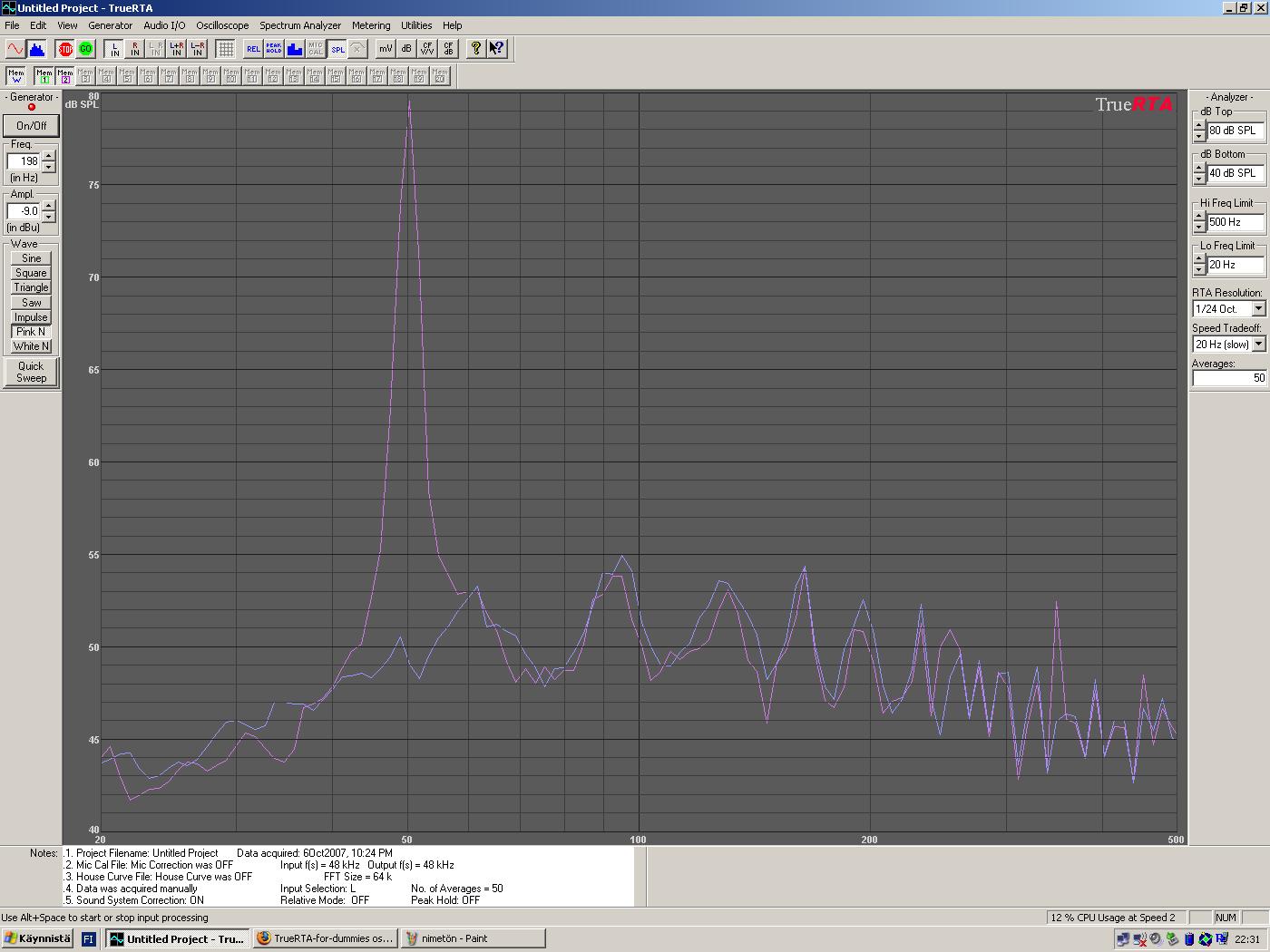
Task: Click the Averages input field
Action: 1229,378
